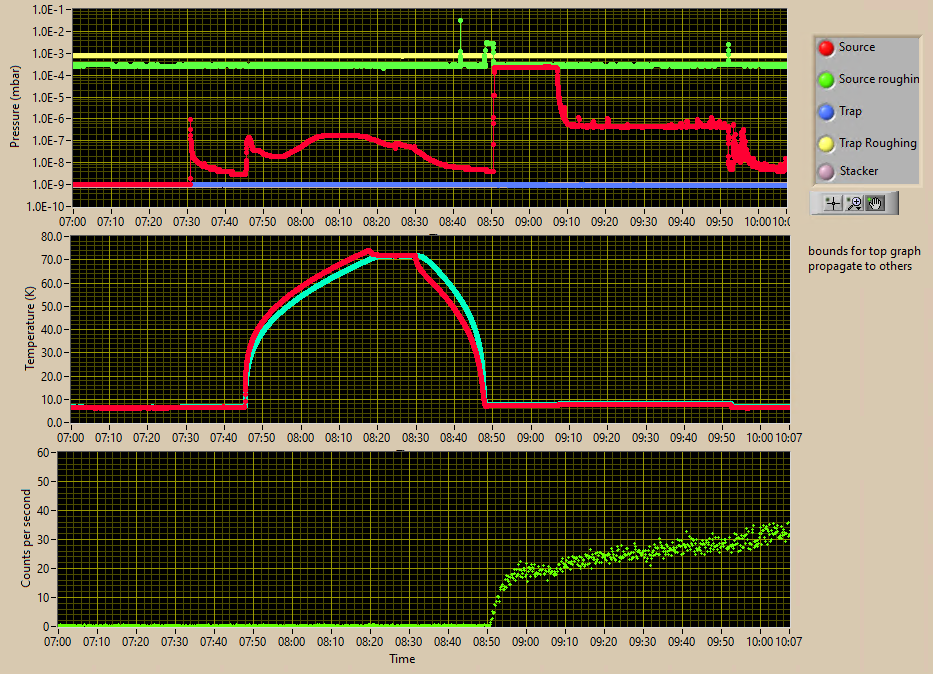The image size is (933, 674).
Task: Select the 'Source' legend label
Action: click(x=857, y=47)
